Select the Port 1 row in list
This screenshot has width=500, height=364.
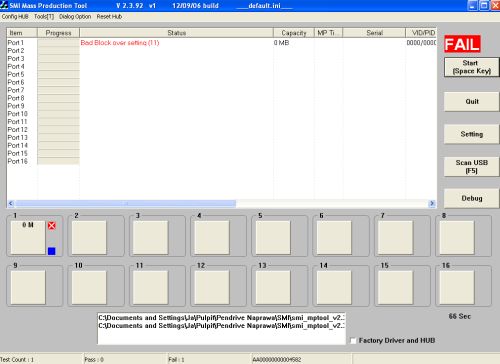click(221, 43)
